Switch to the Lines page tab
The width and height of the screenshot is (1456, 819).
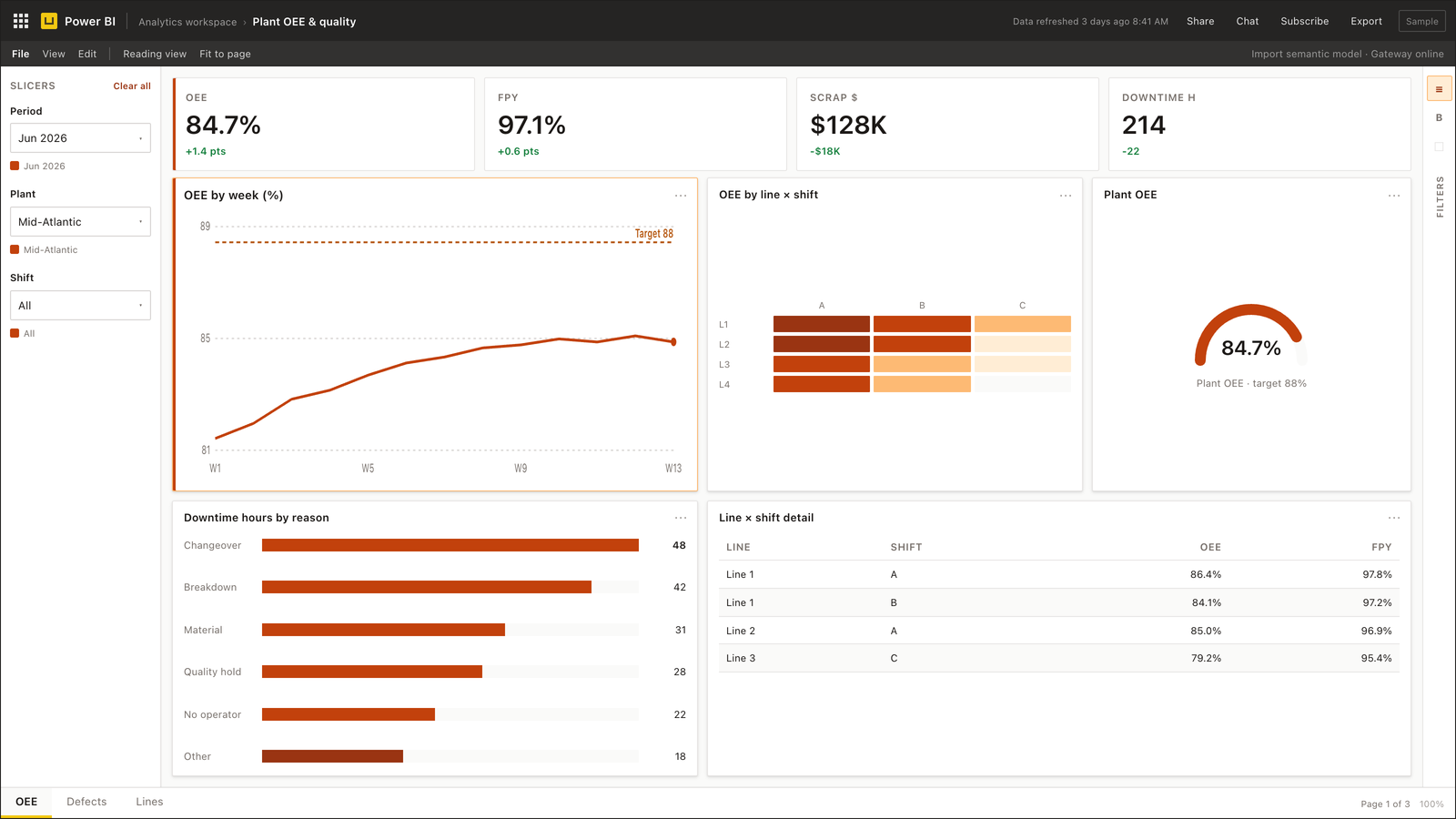(149, 802)
